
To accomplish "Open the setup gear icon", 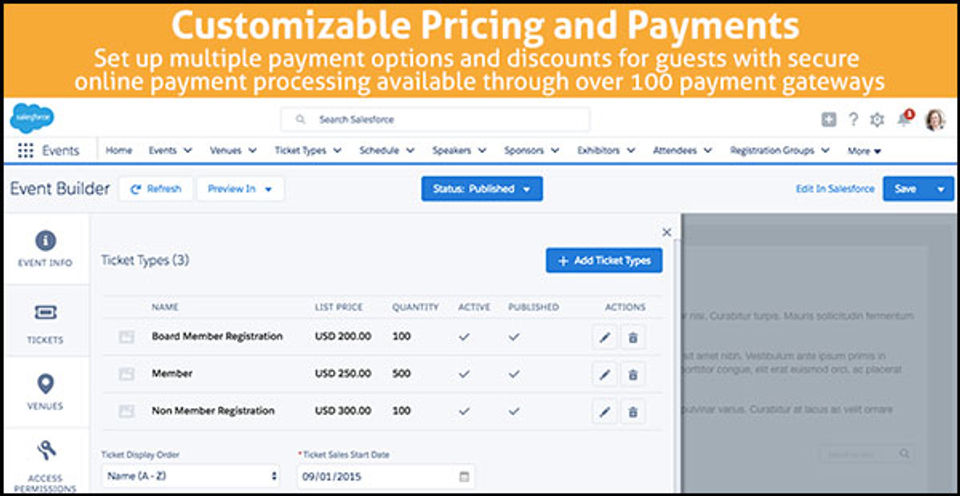I will click(x=877, y=120).
